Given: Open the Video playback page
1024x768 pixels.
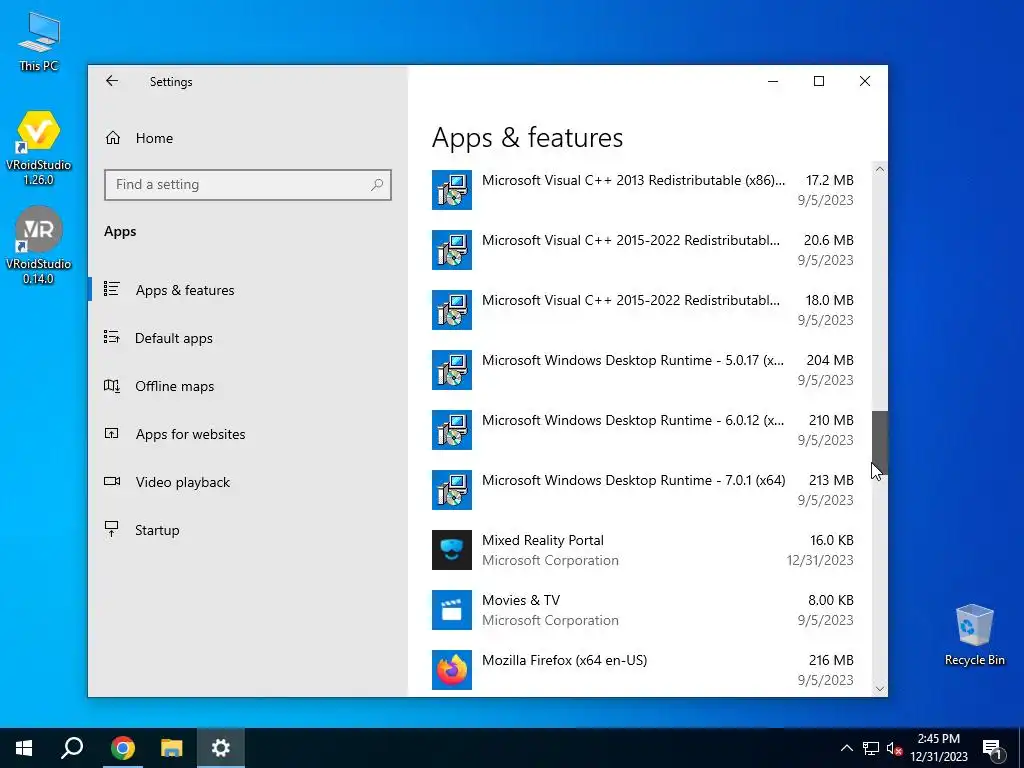Looking at the screenshot, I should [x=183, y=482].
